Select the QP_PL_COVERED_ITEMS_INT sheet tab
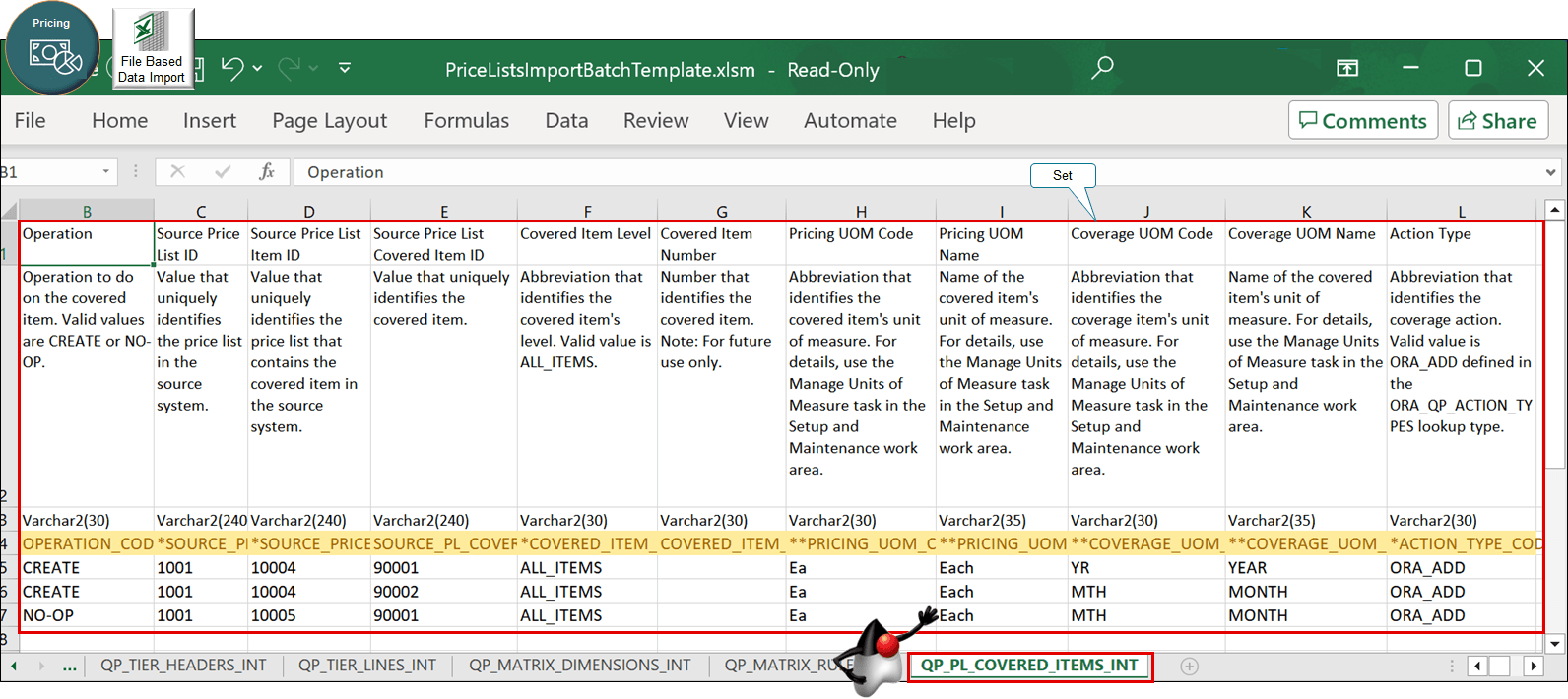The width and height of the screenshot is (1568, 699). tap(1029, 666)
